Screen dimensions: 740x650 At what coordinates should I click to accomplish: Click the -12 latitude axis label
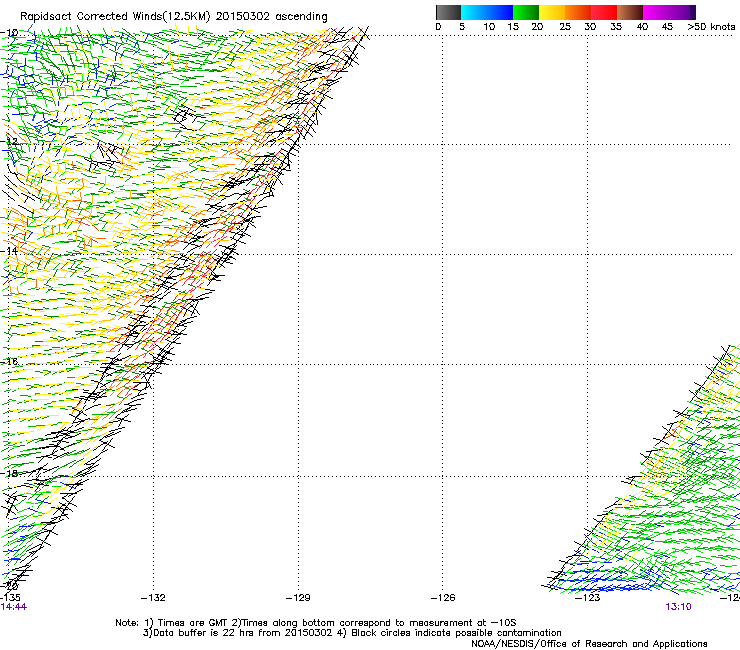pos(9,141)
